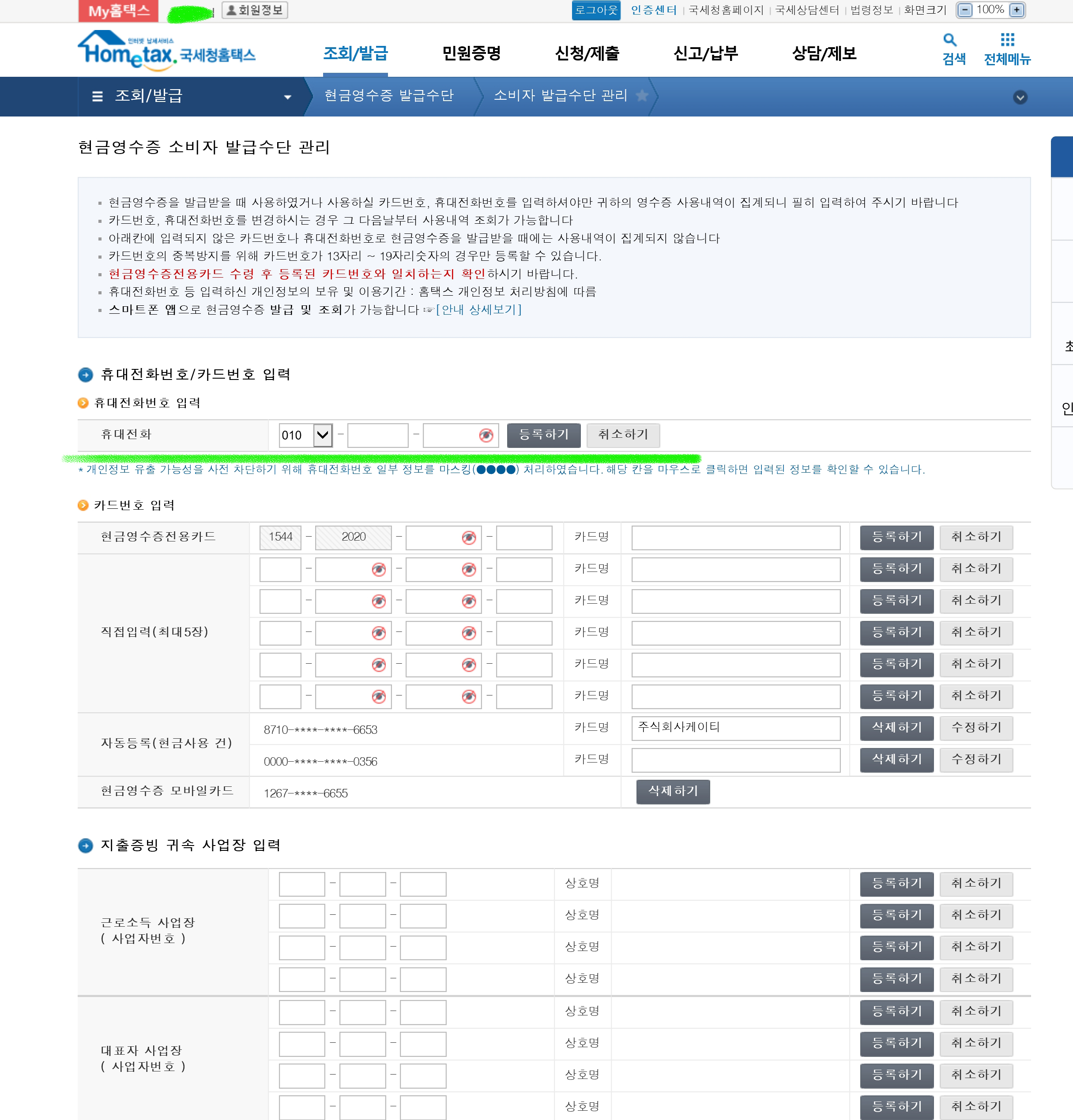
Task: Click the favorite star next to 소비자 발급수단 관리
Action: click(x=642, y=95)
